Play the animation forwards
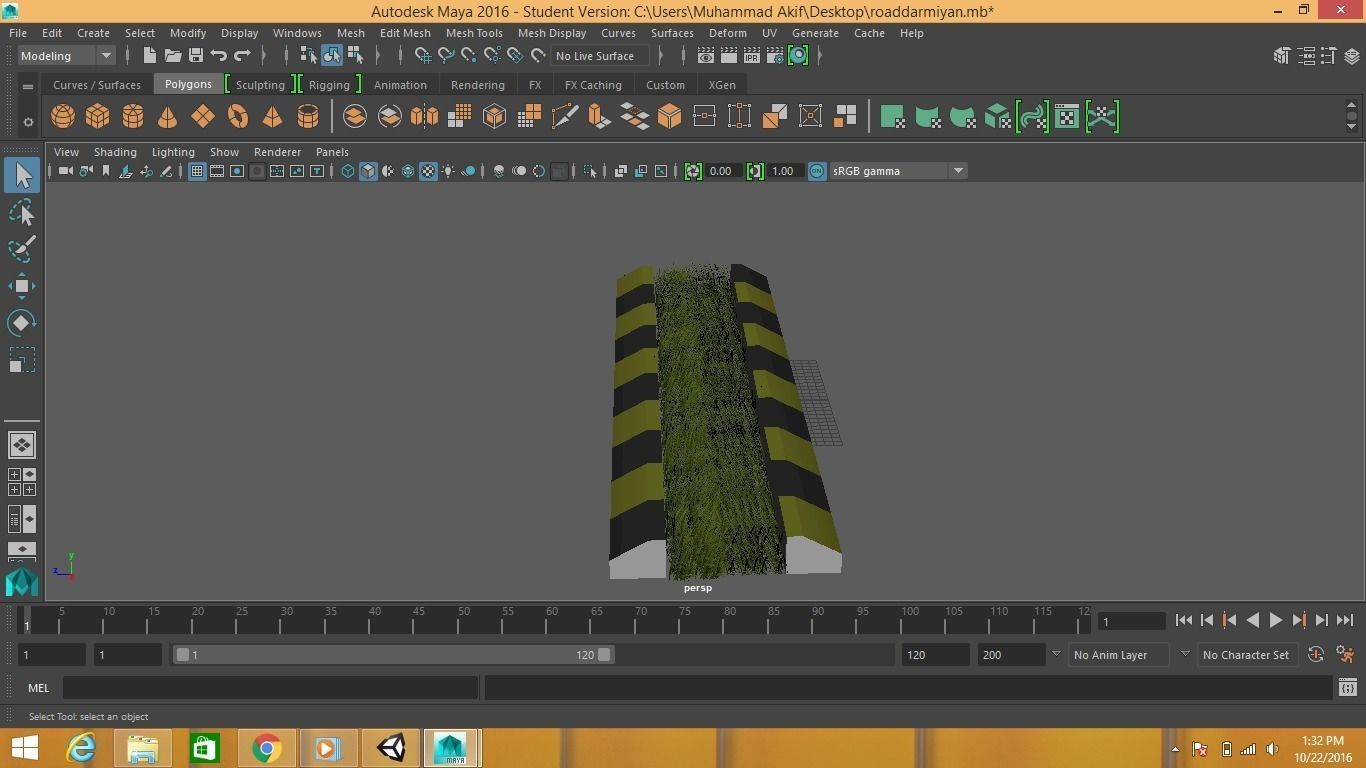Screen dimensions: 1366x768 [x=1276, y=621]
